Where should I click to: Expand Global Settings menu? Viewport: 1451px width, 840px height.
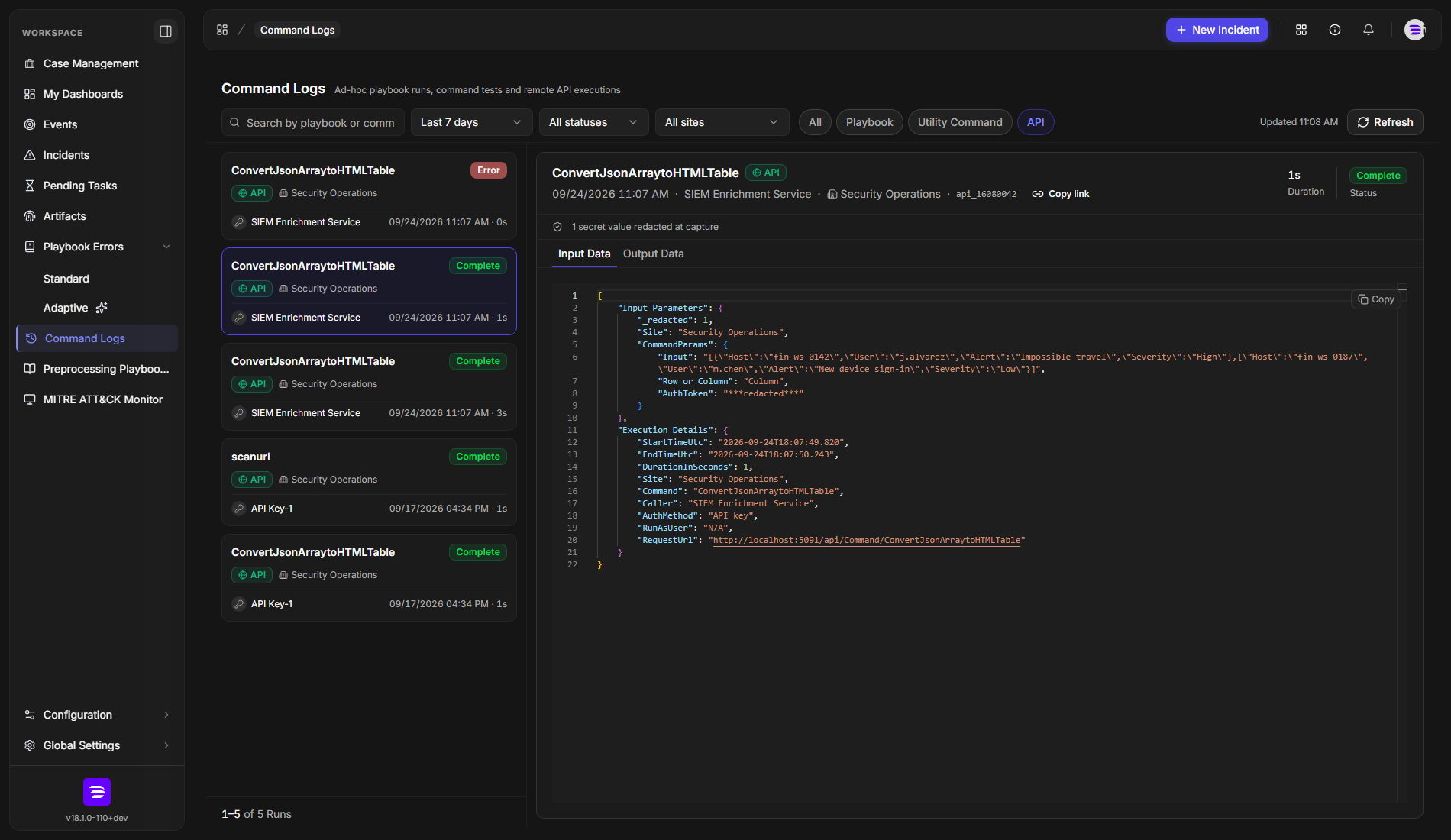[96, 745]
